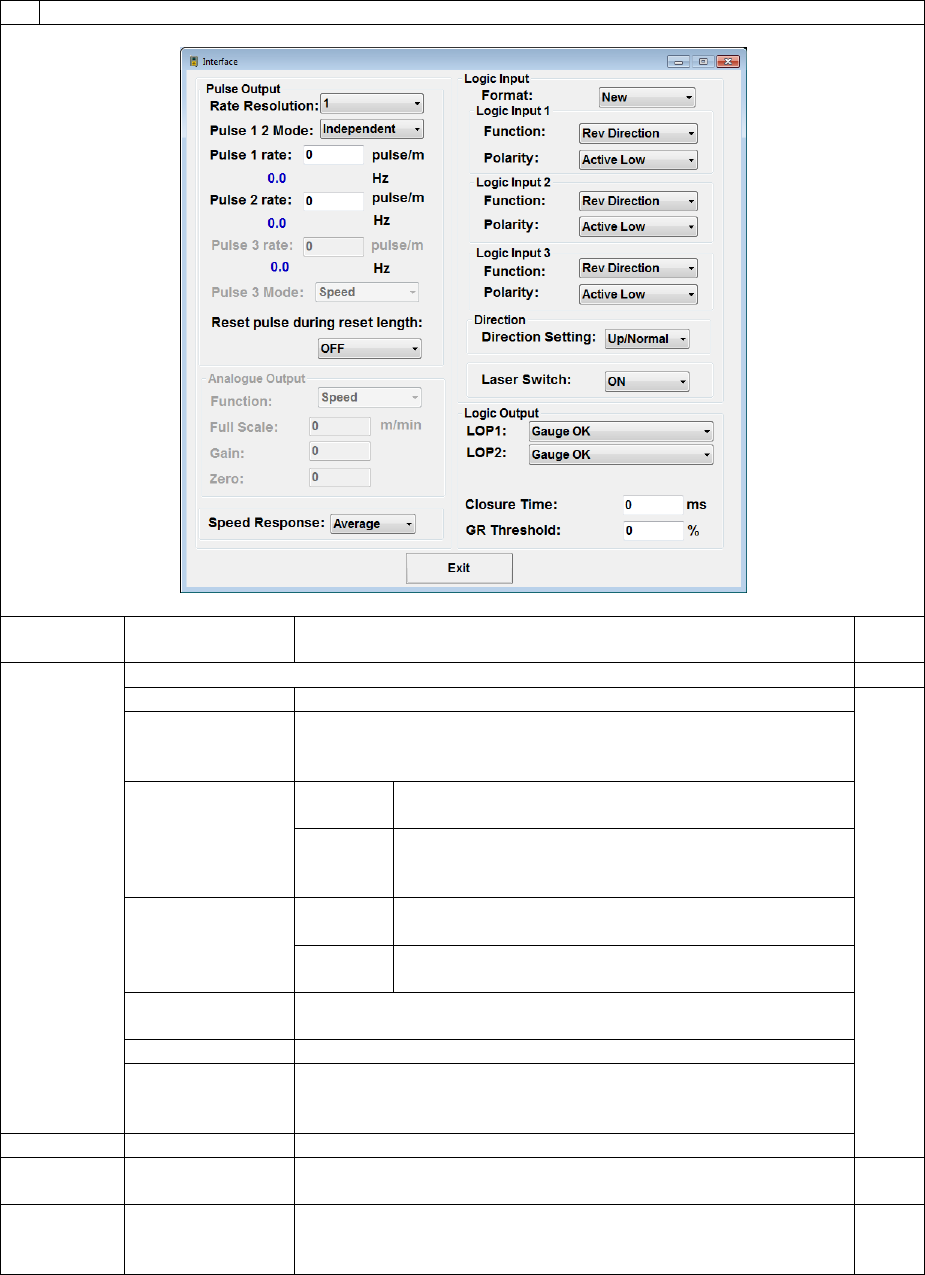Open the Speed Response dropdown
This screenshot has width=925, height=1275.
(373, 524)
